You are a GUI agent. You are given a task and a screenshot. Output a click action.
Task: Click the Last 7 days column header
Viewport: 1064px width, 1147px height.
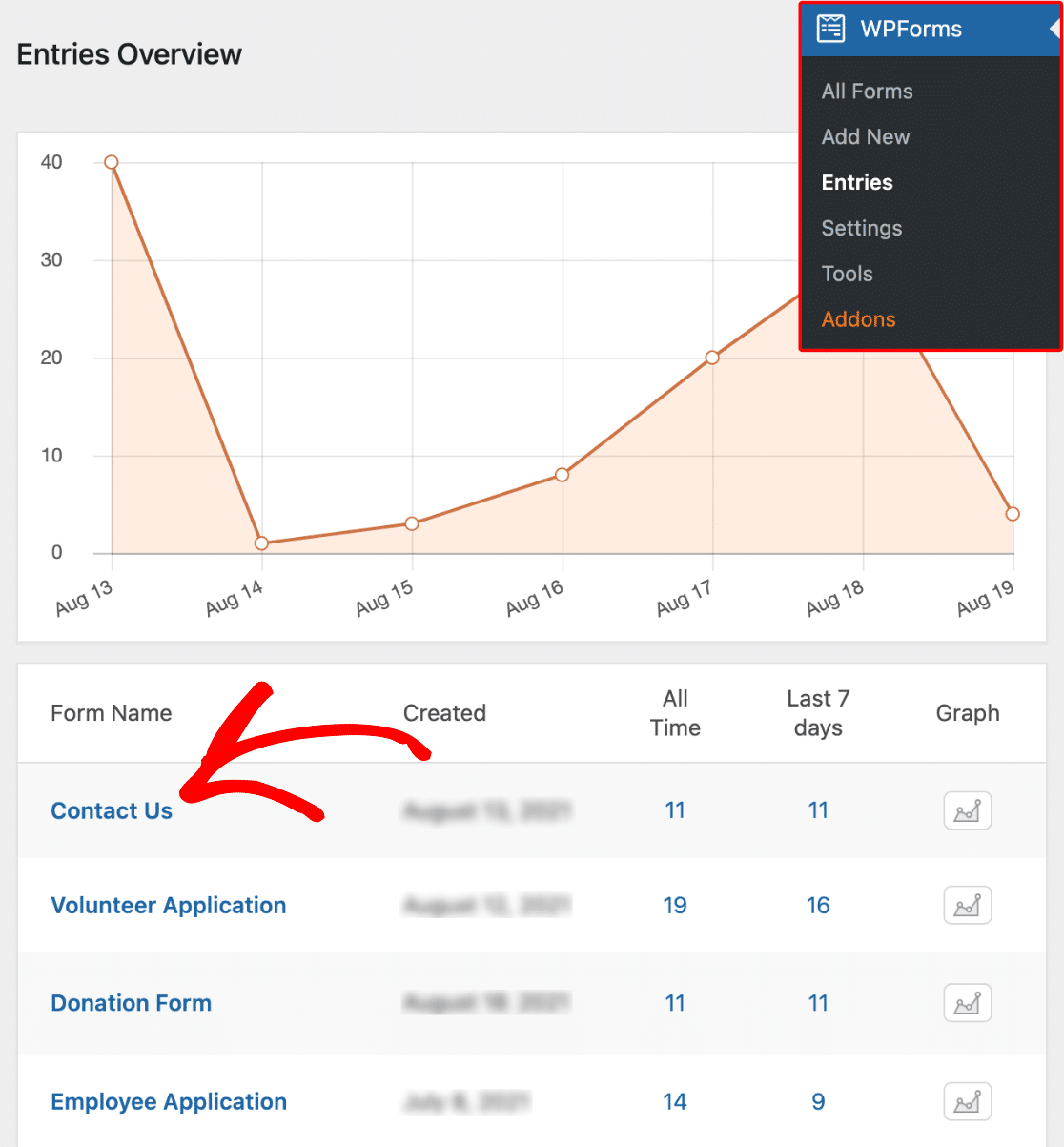818,713
